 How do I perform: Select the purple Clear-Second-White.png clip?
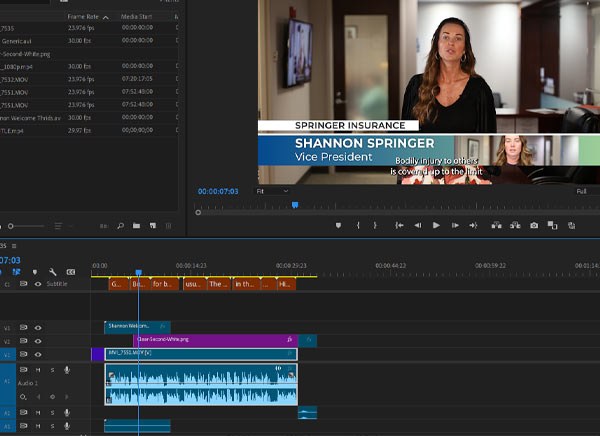(x=215, y=341)
